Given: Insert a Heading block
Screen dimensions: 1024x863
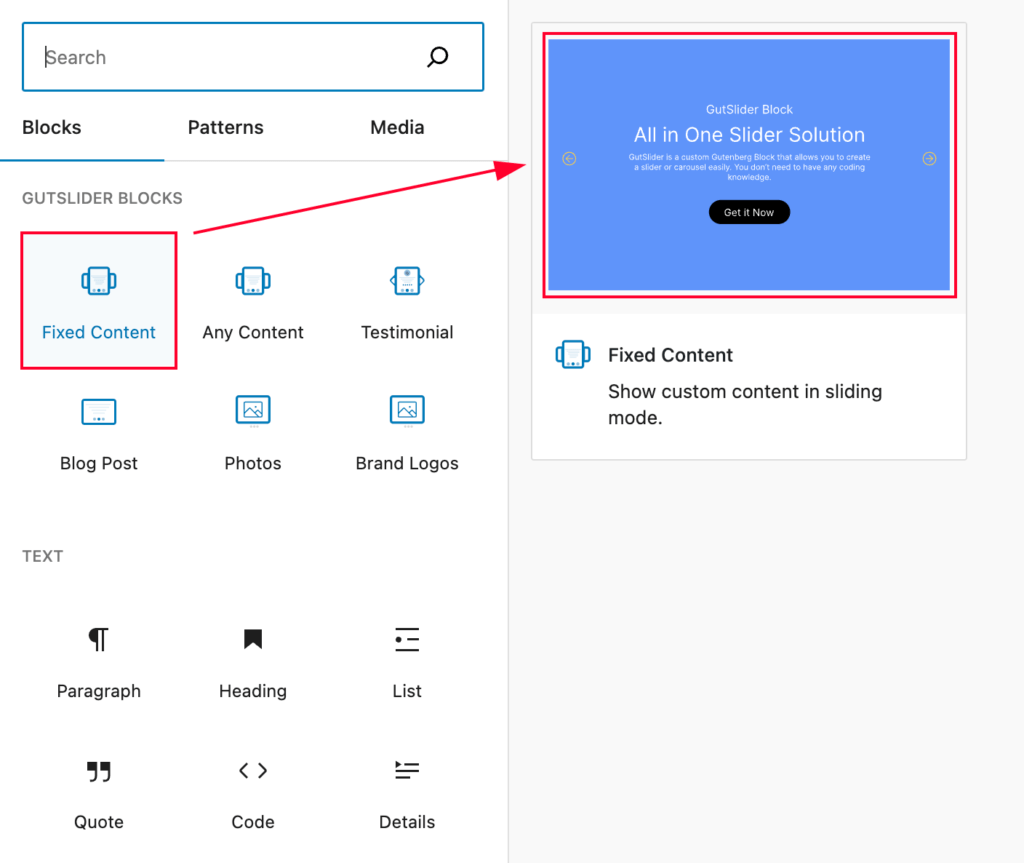Looking at the screenshot, I should point(252,640).
